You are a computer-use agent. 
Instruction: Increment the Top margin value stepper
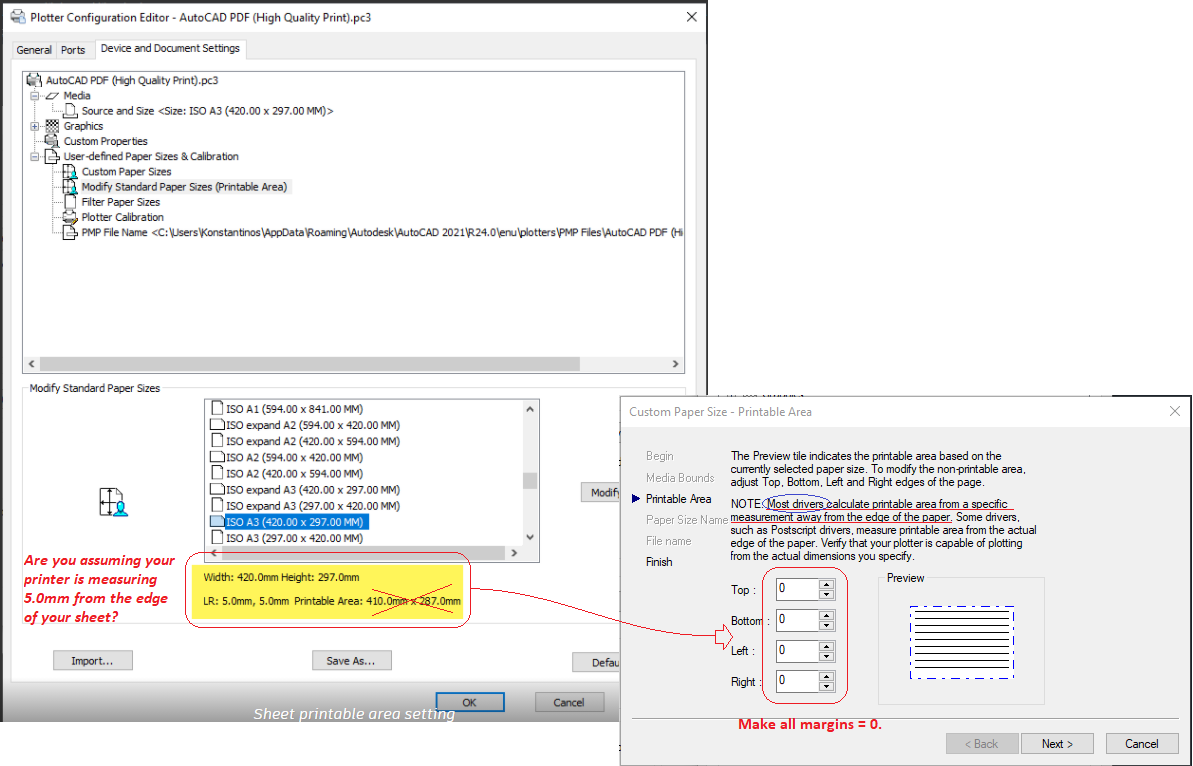(x=828, y=584)
